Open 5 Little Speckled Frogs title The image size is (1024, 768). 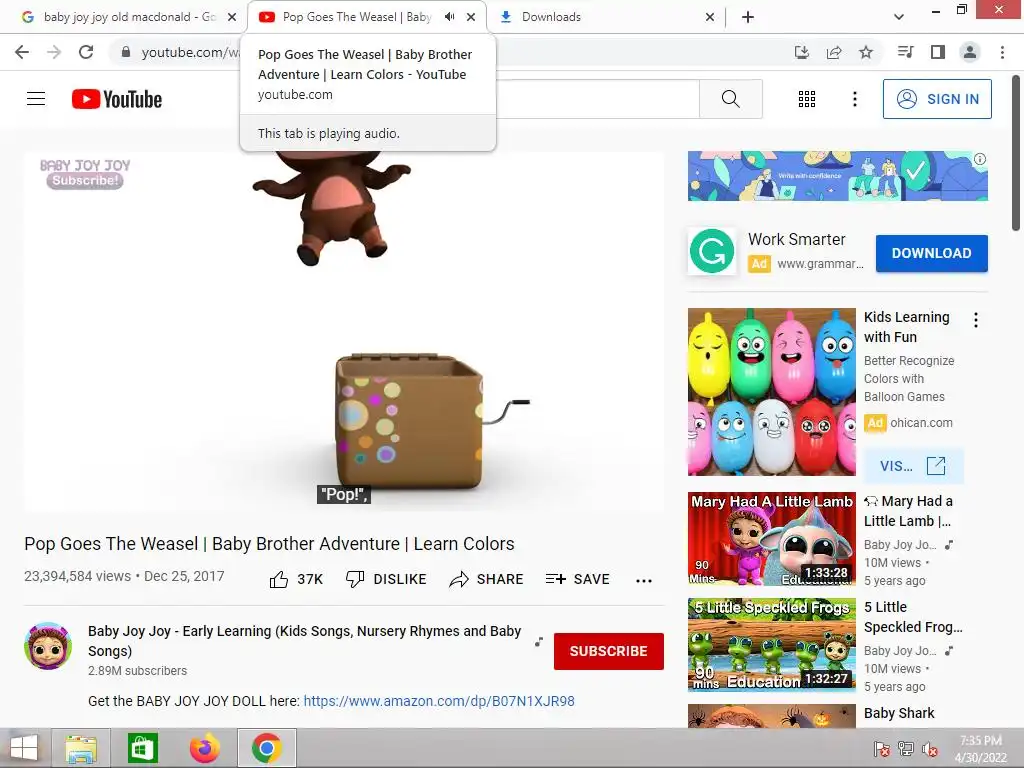[x=913, y=617]
